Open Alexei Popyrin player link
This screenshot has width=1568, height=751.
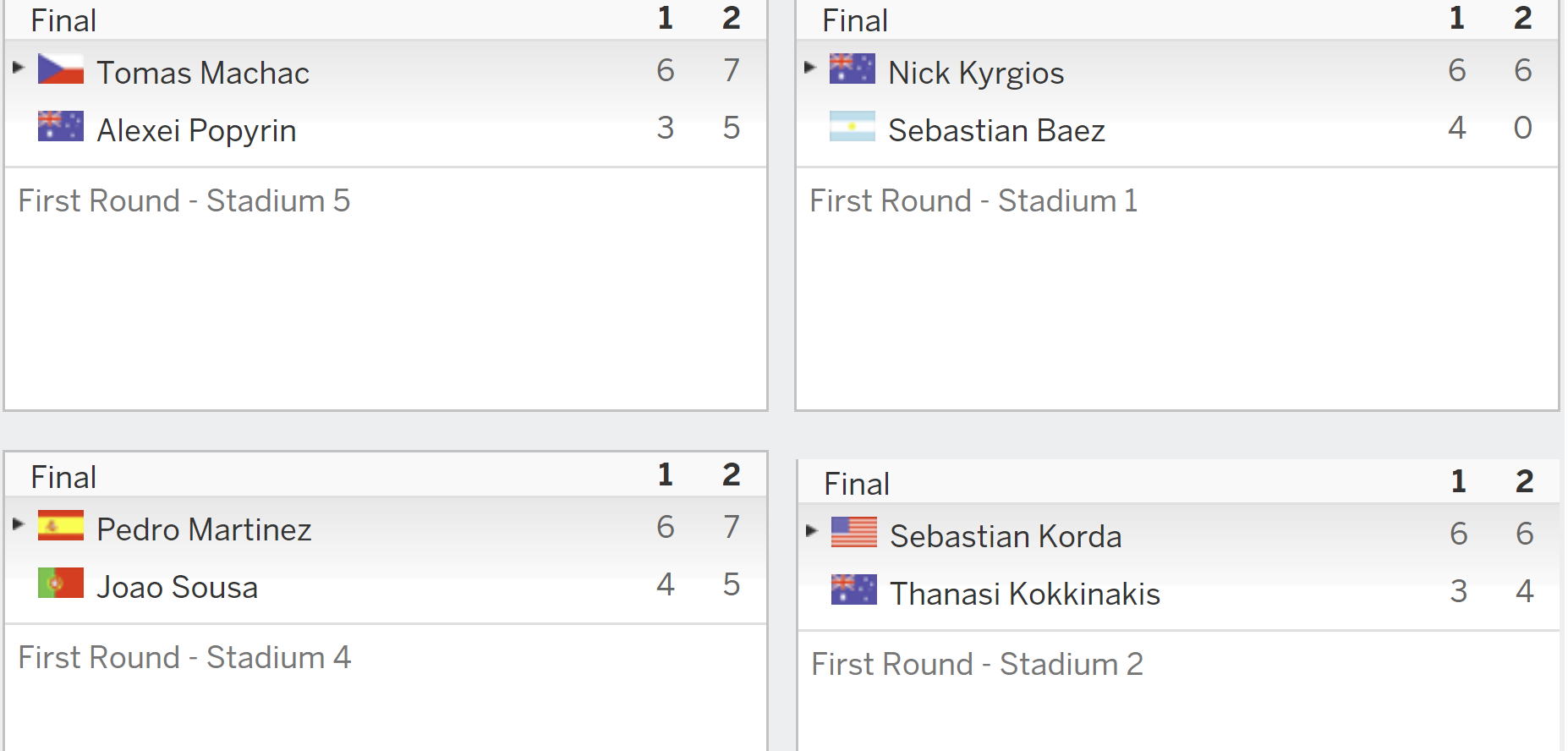tap(196, 130)
